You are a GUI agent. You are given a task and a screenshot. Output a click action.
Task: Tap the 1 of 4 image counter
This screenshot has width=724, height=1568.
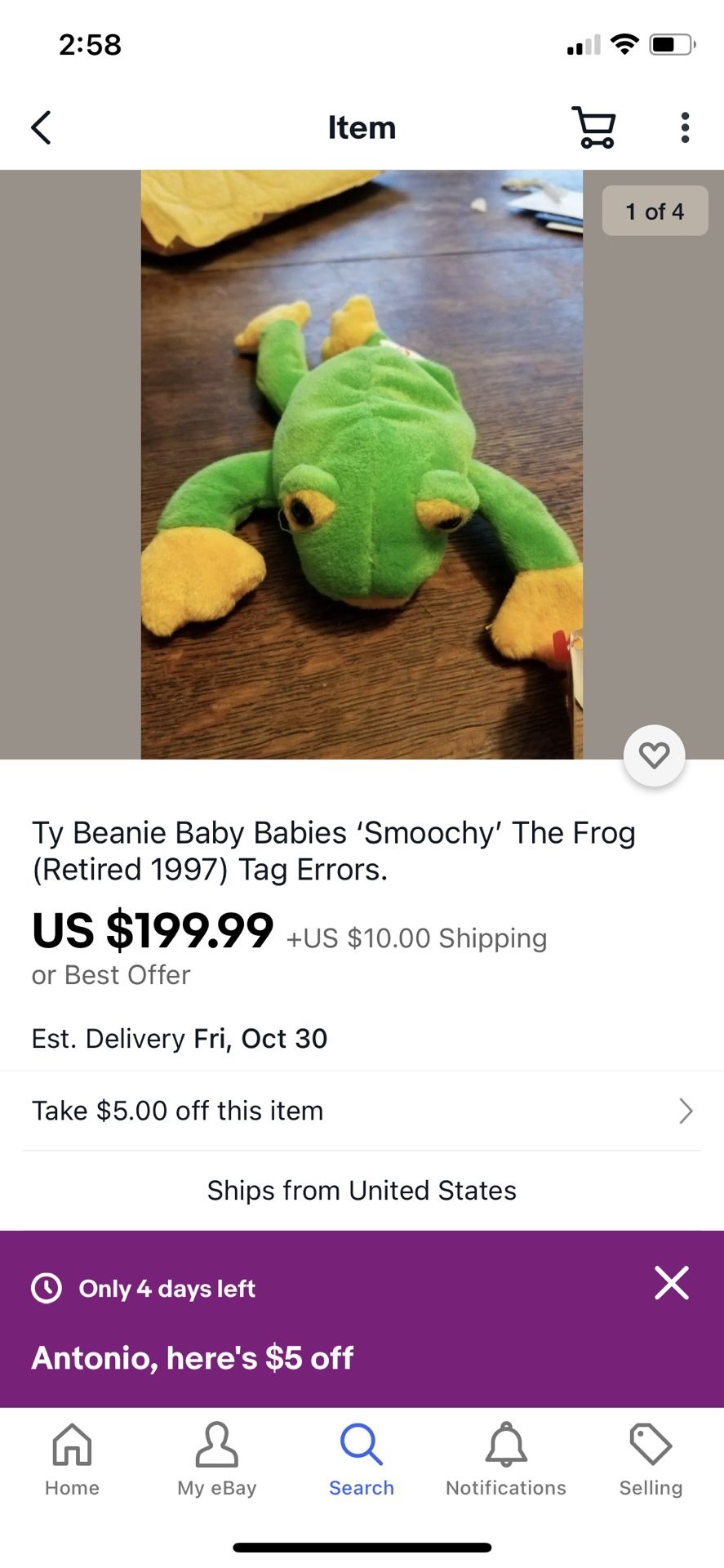[x=655, y=212]
